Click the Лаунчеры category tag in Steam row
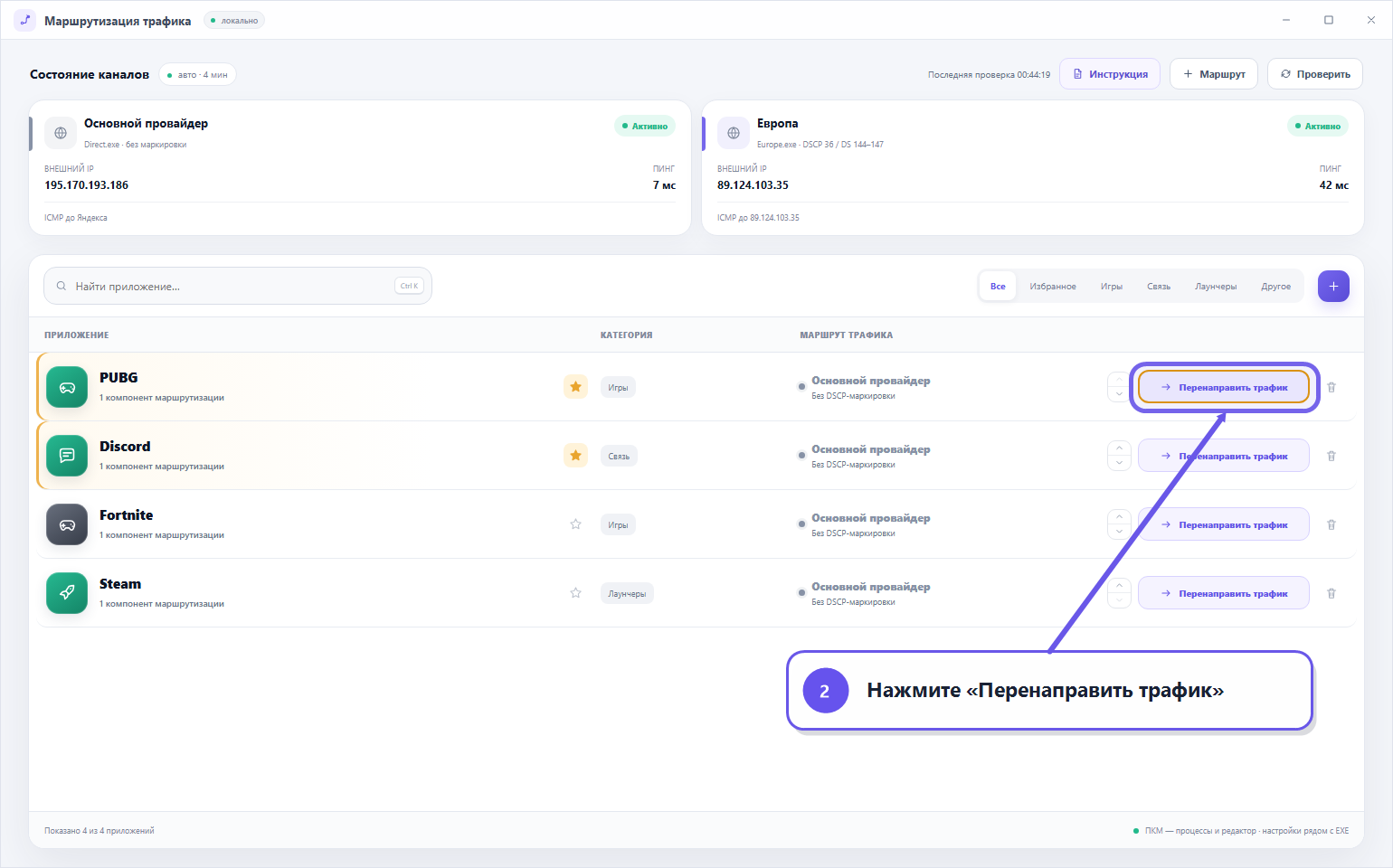1393x868 pixels. pyautogui.click(x=627, y=593)
